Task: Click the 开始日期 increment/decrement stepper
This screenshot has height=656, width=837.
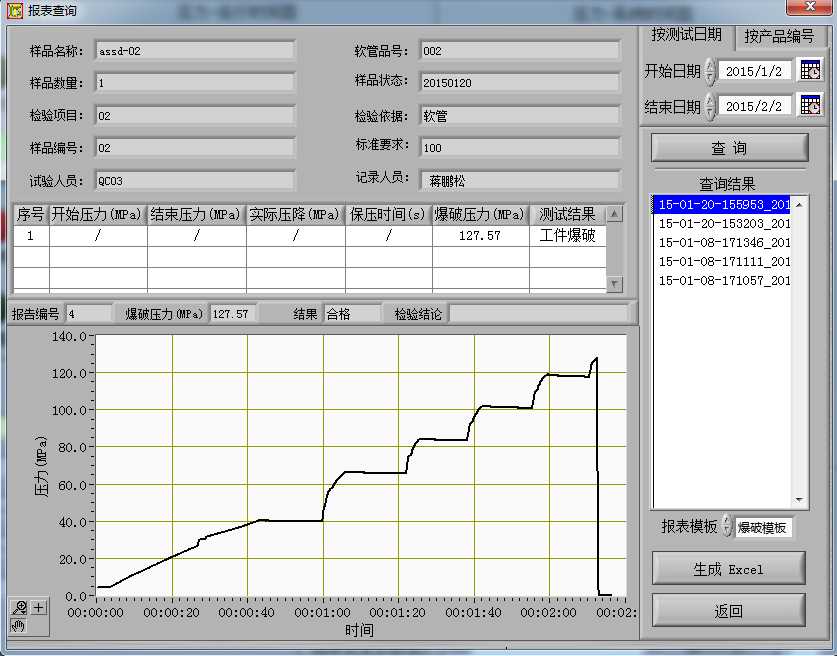Action: point(710,71)
